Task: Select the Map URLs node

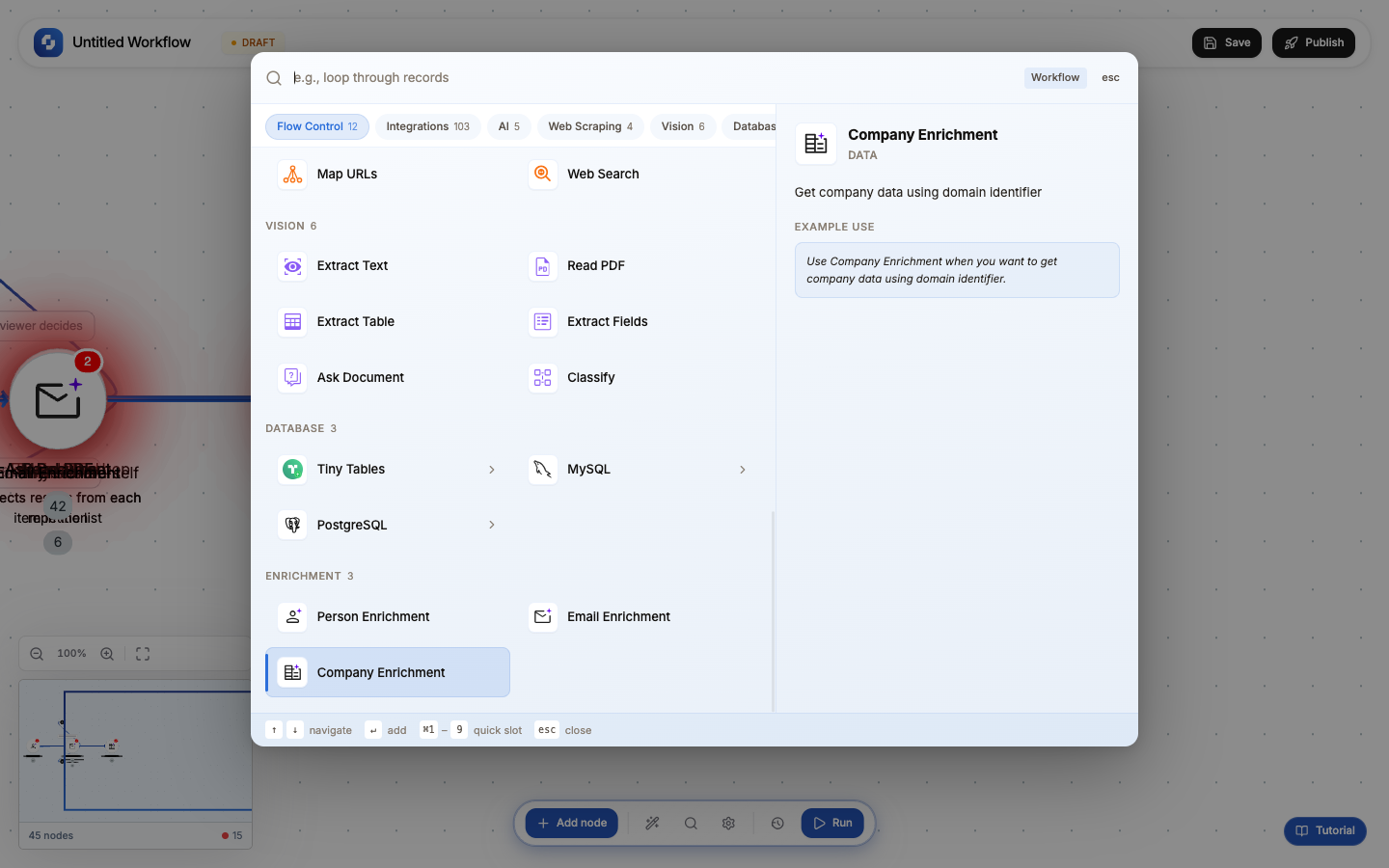Action: click(388, 175)
